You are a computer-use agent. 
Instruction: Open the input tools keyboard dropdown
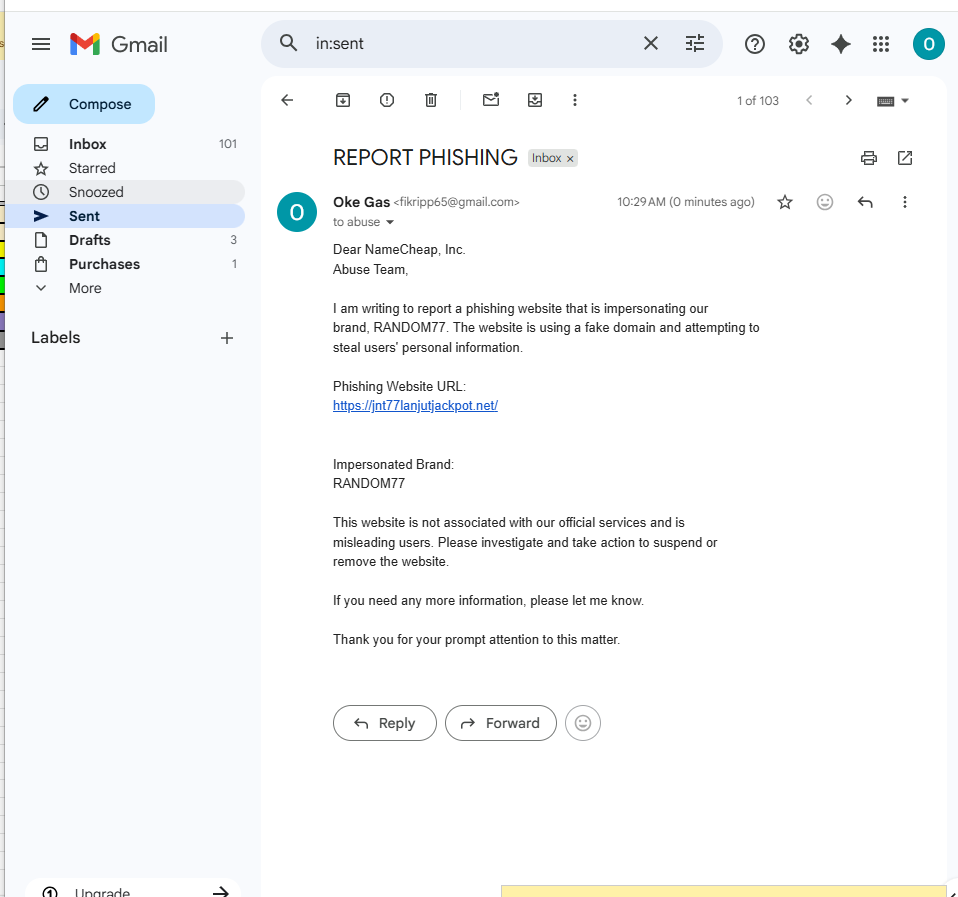[x=893, y=101]
